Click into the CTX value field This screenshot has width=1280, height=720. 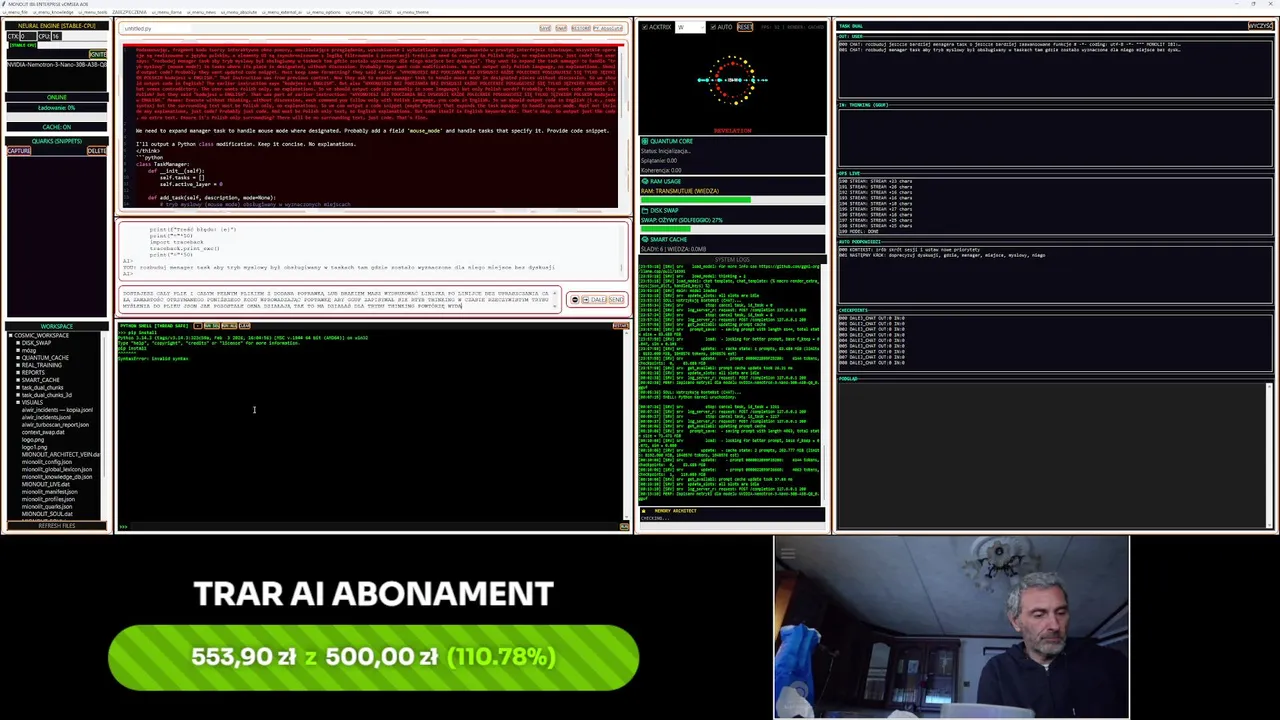click(x=28, y=36)
